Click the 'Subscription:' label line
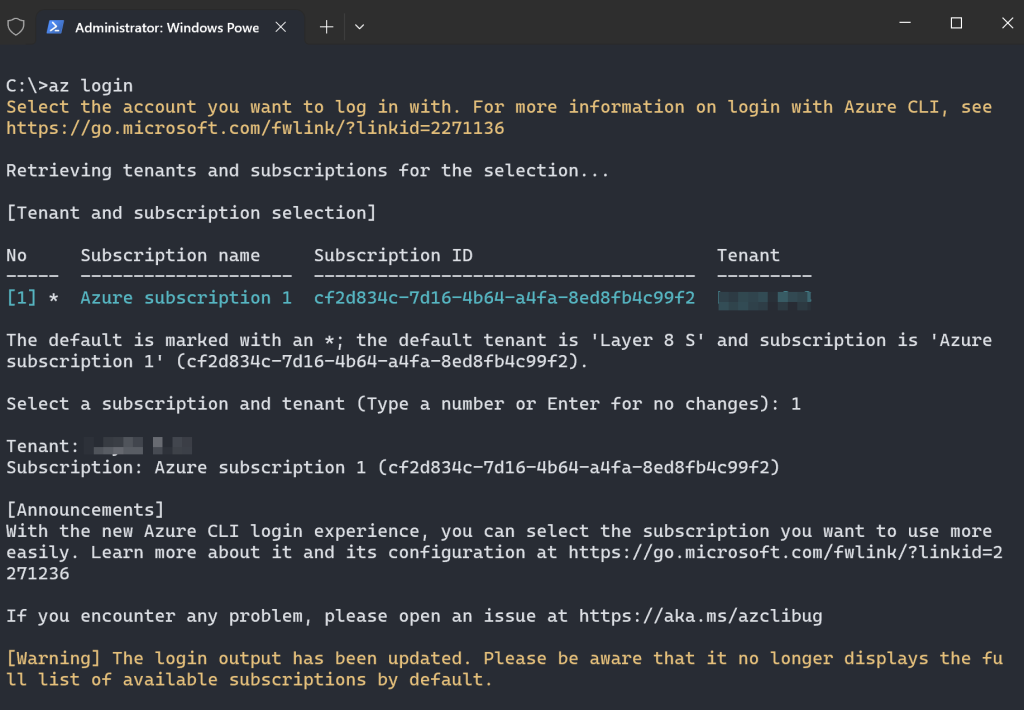The image size is (1024, 710). point(393,468)
